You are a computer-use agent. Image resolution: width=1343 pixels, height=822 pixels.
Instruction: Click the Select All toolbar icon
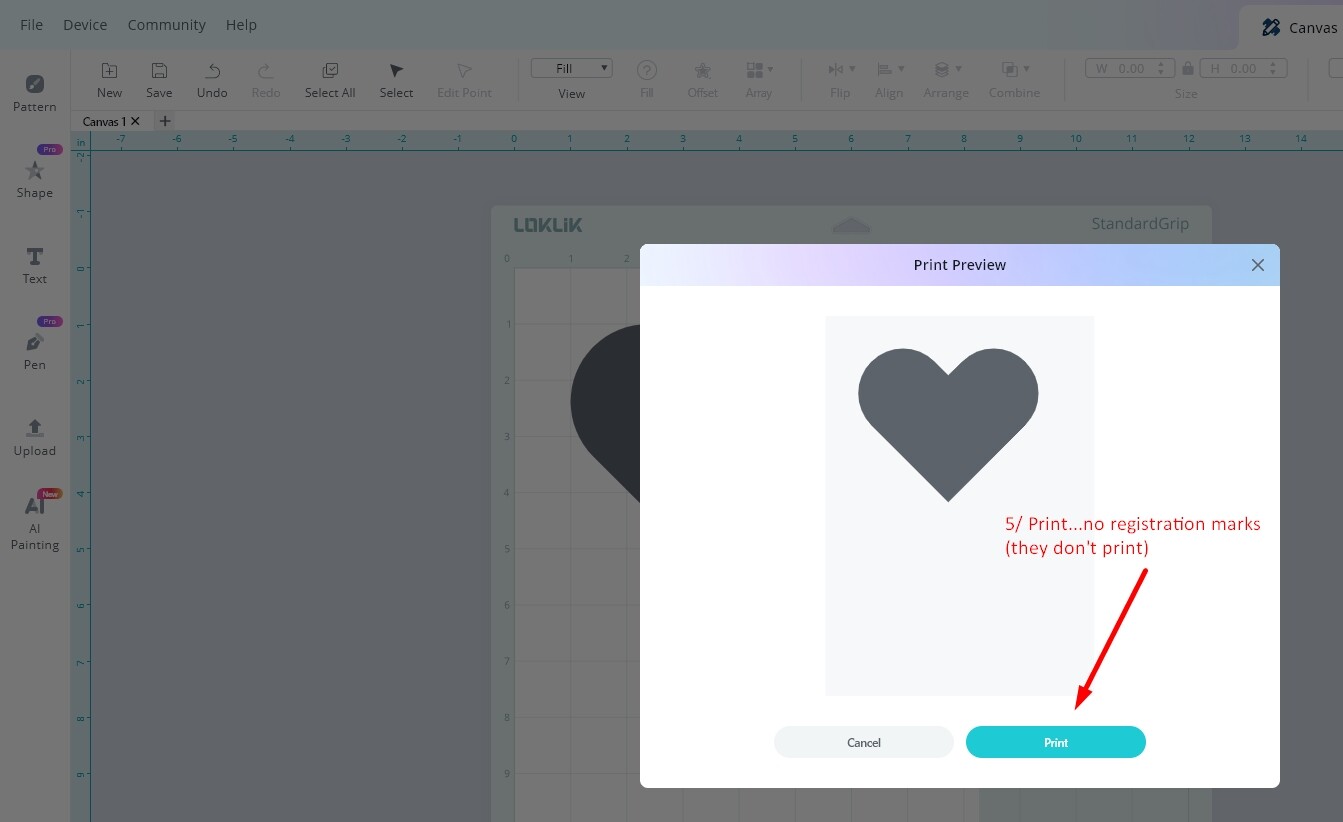pyautogui.click(x=330, y=71)
